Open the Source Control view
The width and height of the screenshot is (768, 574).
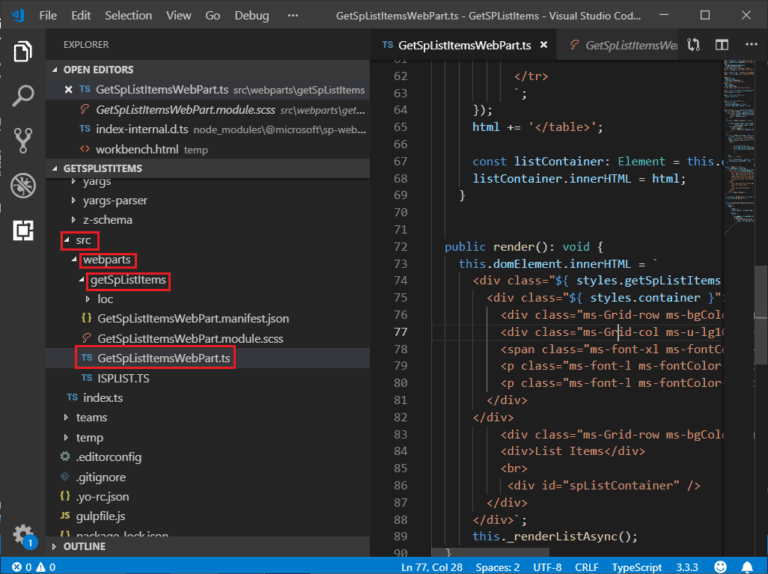click(x=23, y=141)
